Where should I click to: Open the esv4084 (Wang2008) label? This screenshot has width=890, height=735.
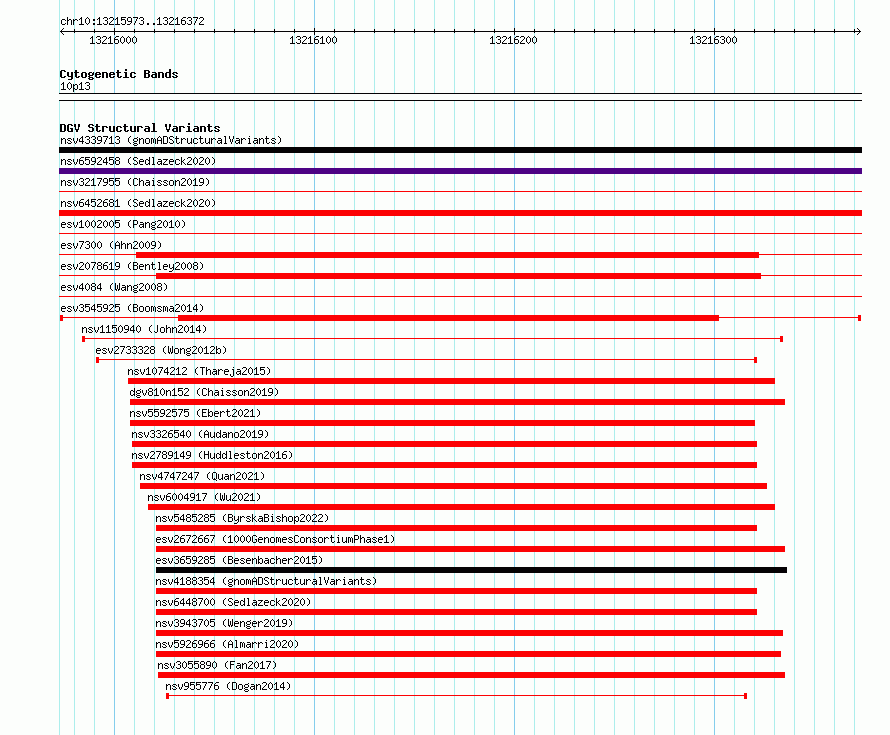point(114,287)
